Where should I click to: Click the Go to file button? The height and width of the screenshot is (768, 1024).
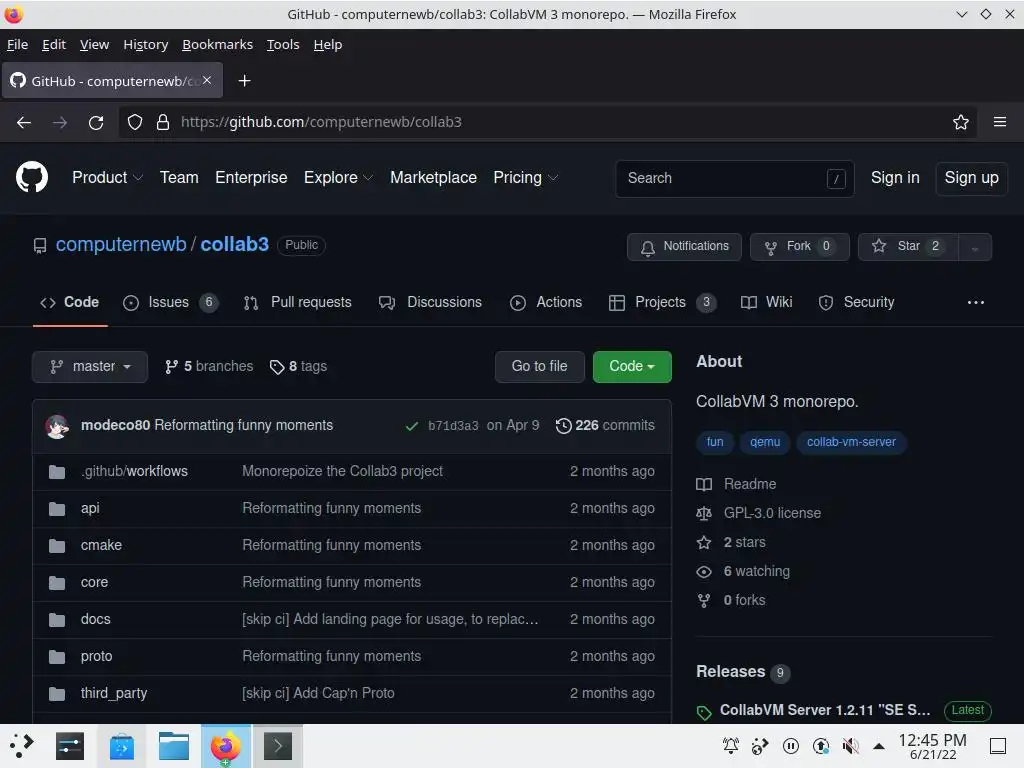539,366
